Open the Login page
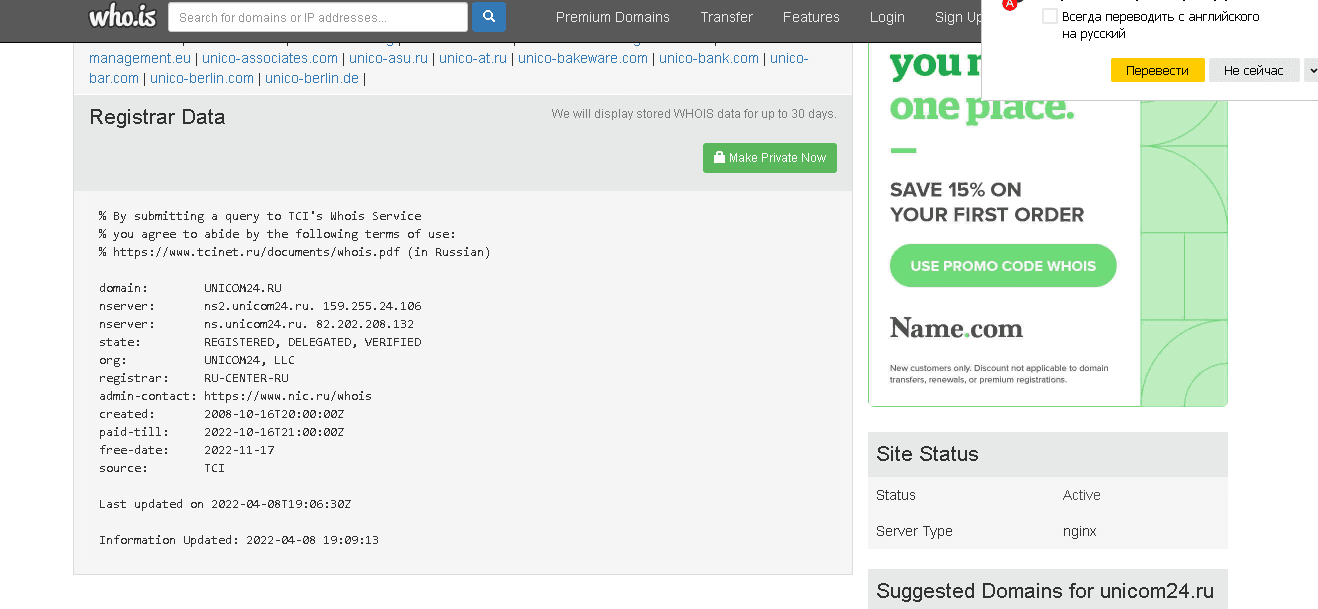 886,17
